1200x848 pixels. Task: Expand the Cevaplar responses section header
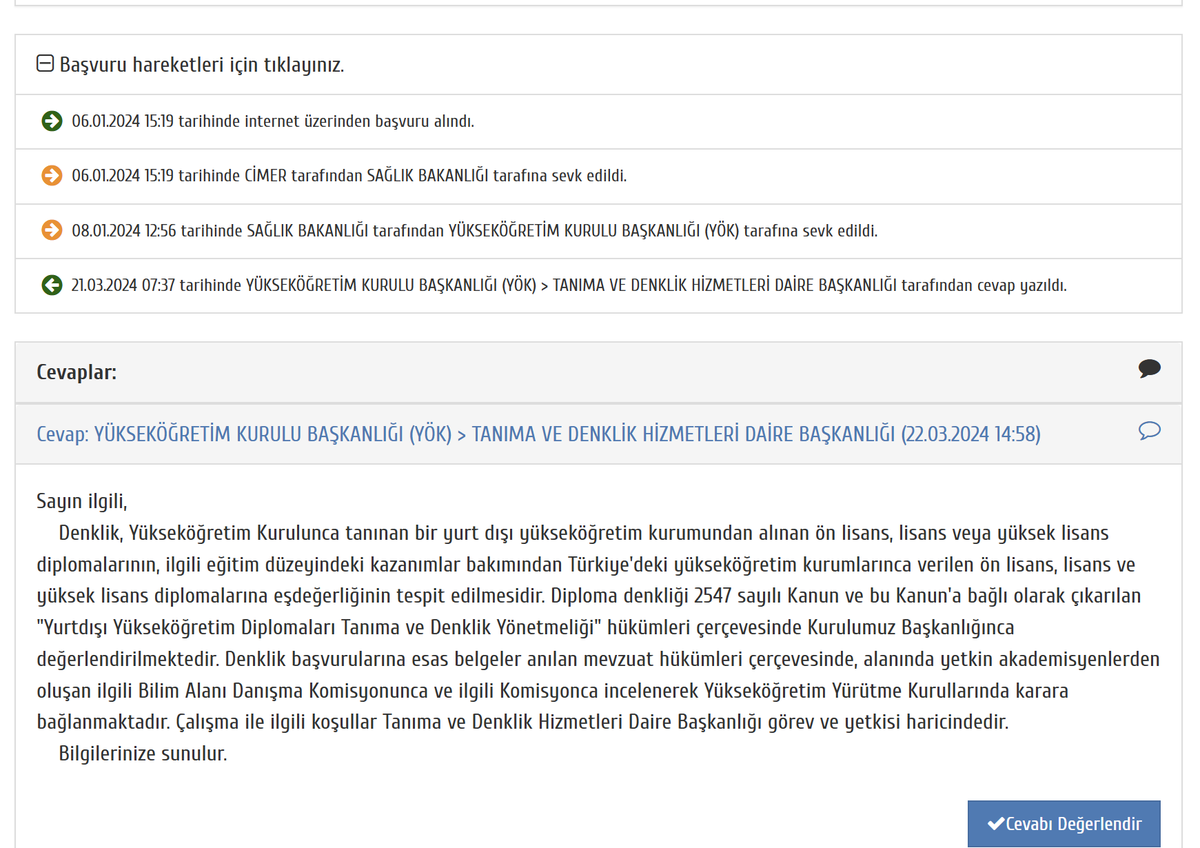(x=600, y=370)
